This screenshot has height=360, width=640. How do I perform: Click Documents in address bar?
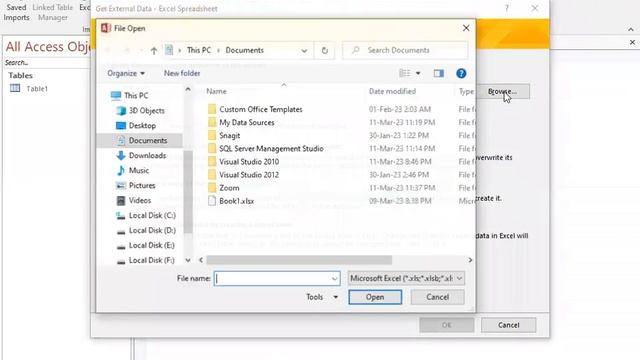pos(244,51)
